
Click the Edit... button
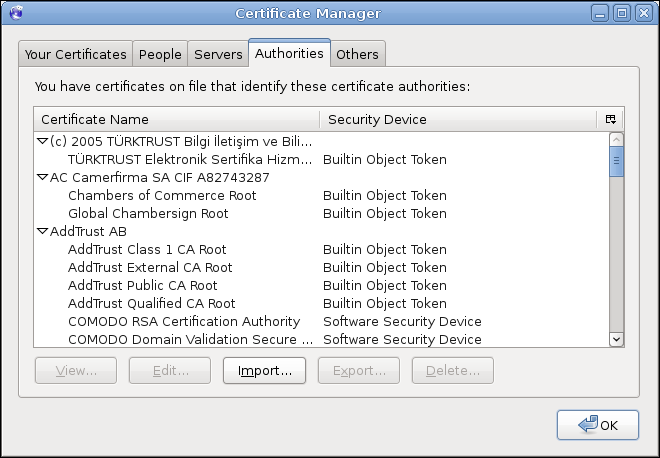tap(170, 370)
